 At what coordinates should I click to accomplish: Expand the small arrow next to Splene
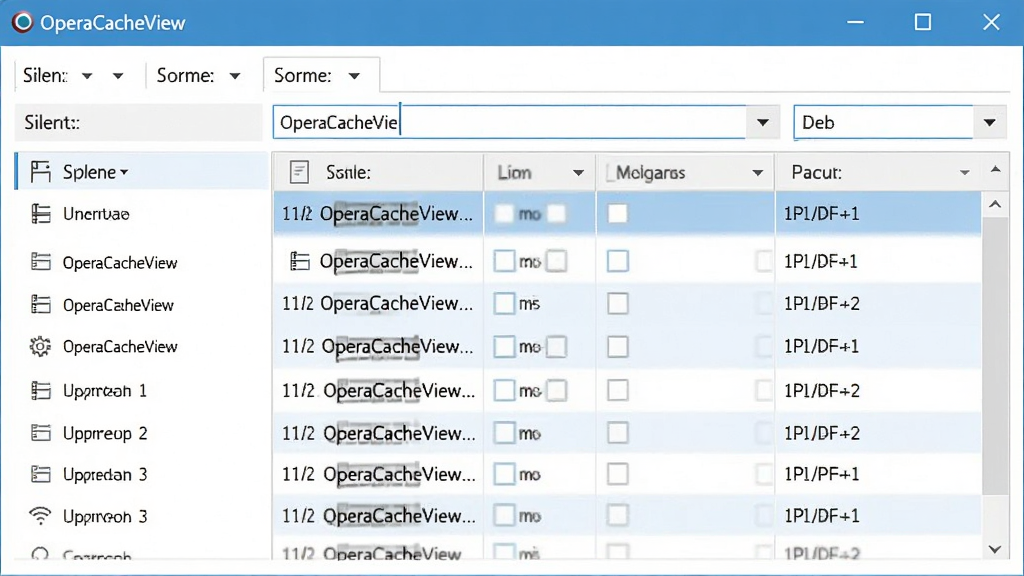coord(124,172)
